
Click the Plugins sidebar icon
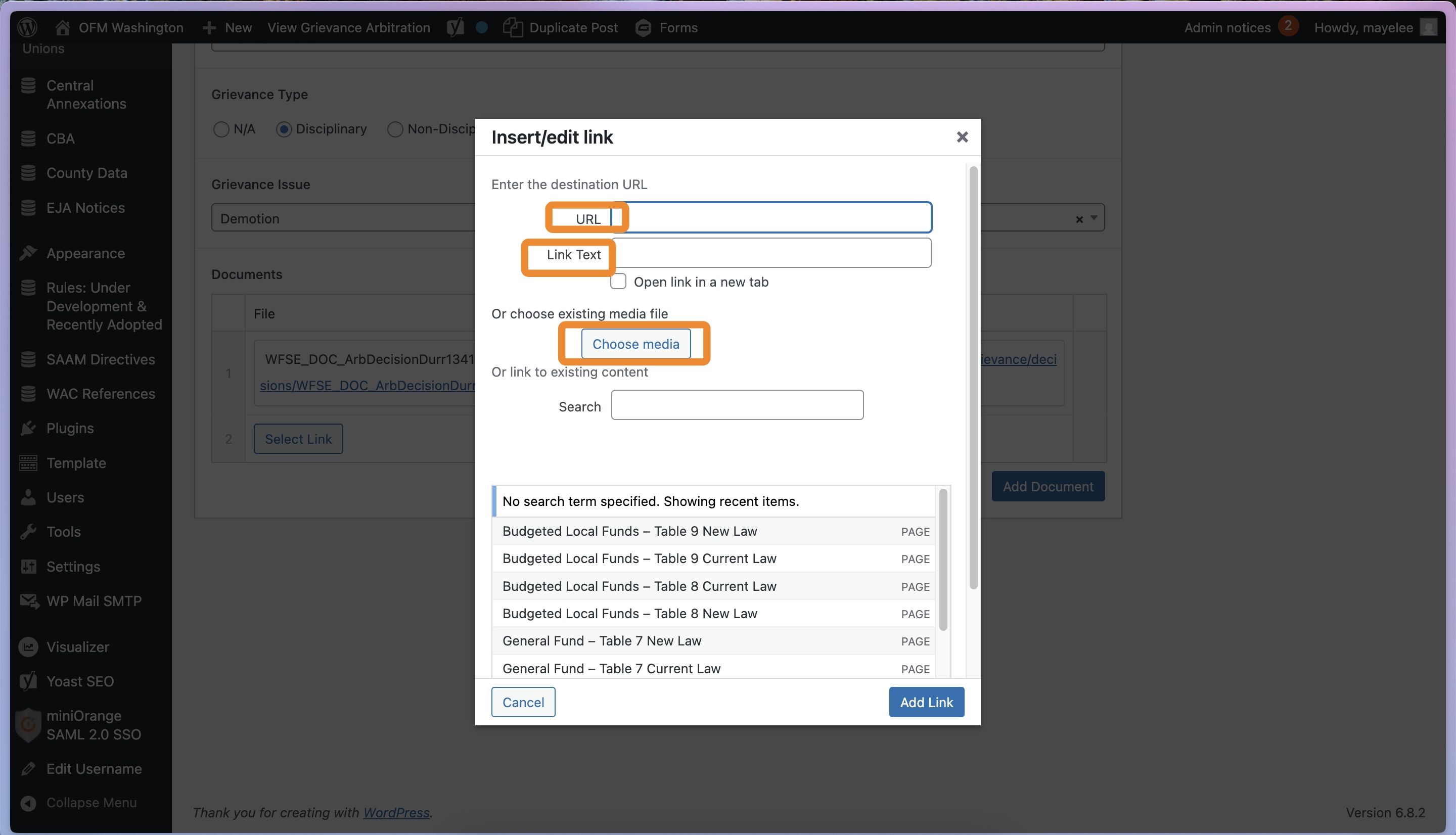click(28, 428)
